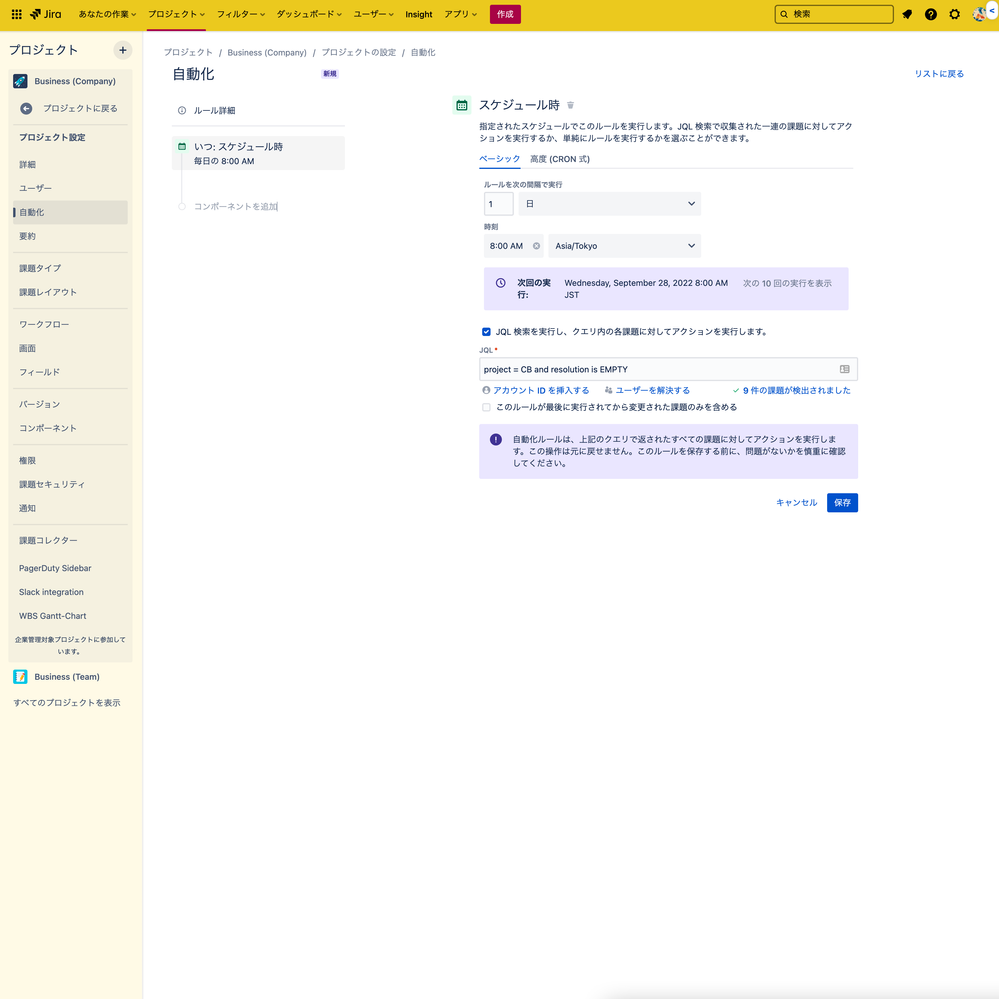This screenshot has width=999, height=999.
Task: Open the Jira app switcher grid icon
Action: pyautogui.click(x=15, y=14)
